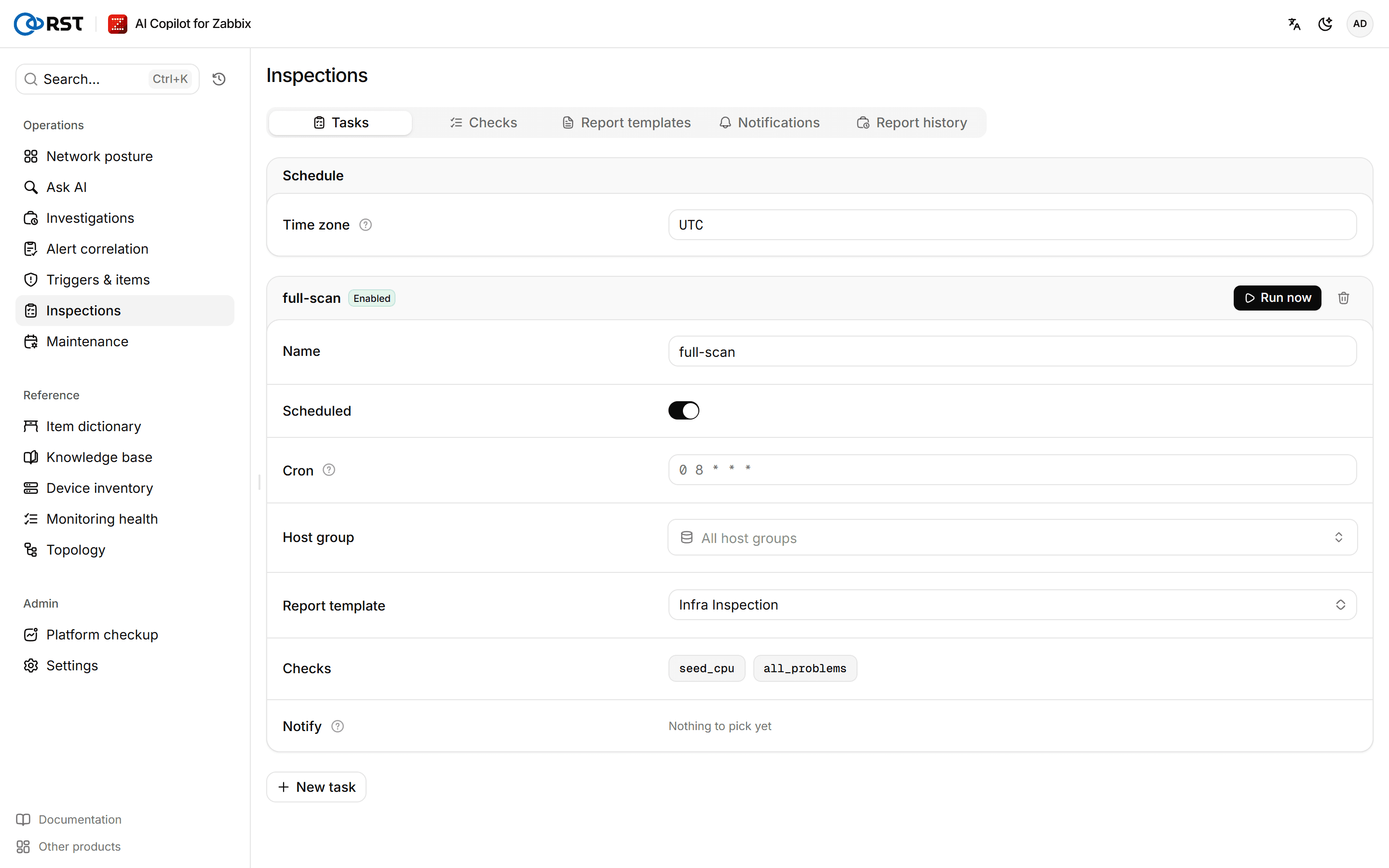
Task: Toggle the Scheduled switch off
Action: click(683, 410)
